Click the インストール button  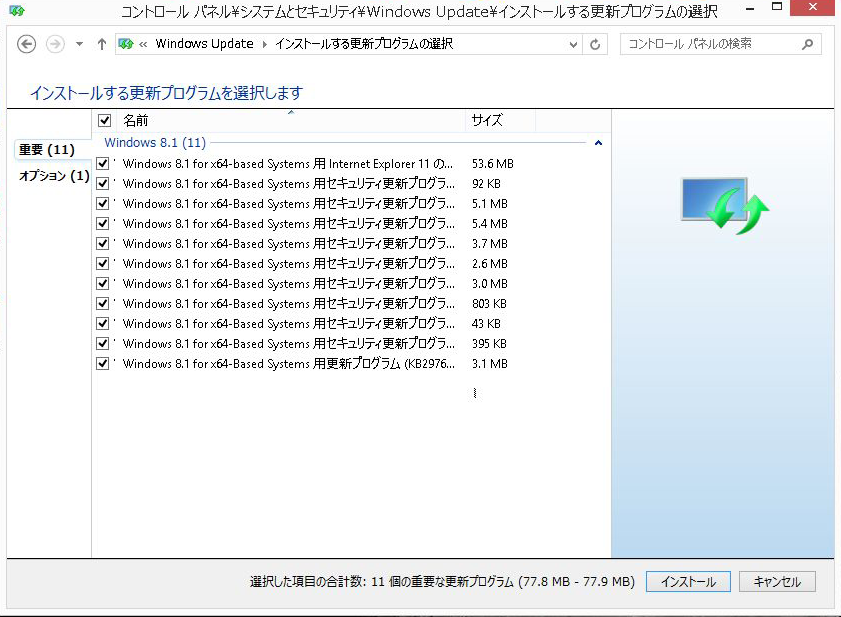click(x=688, y=582)
